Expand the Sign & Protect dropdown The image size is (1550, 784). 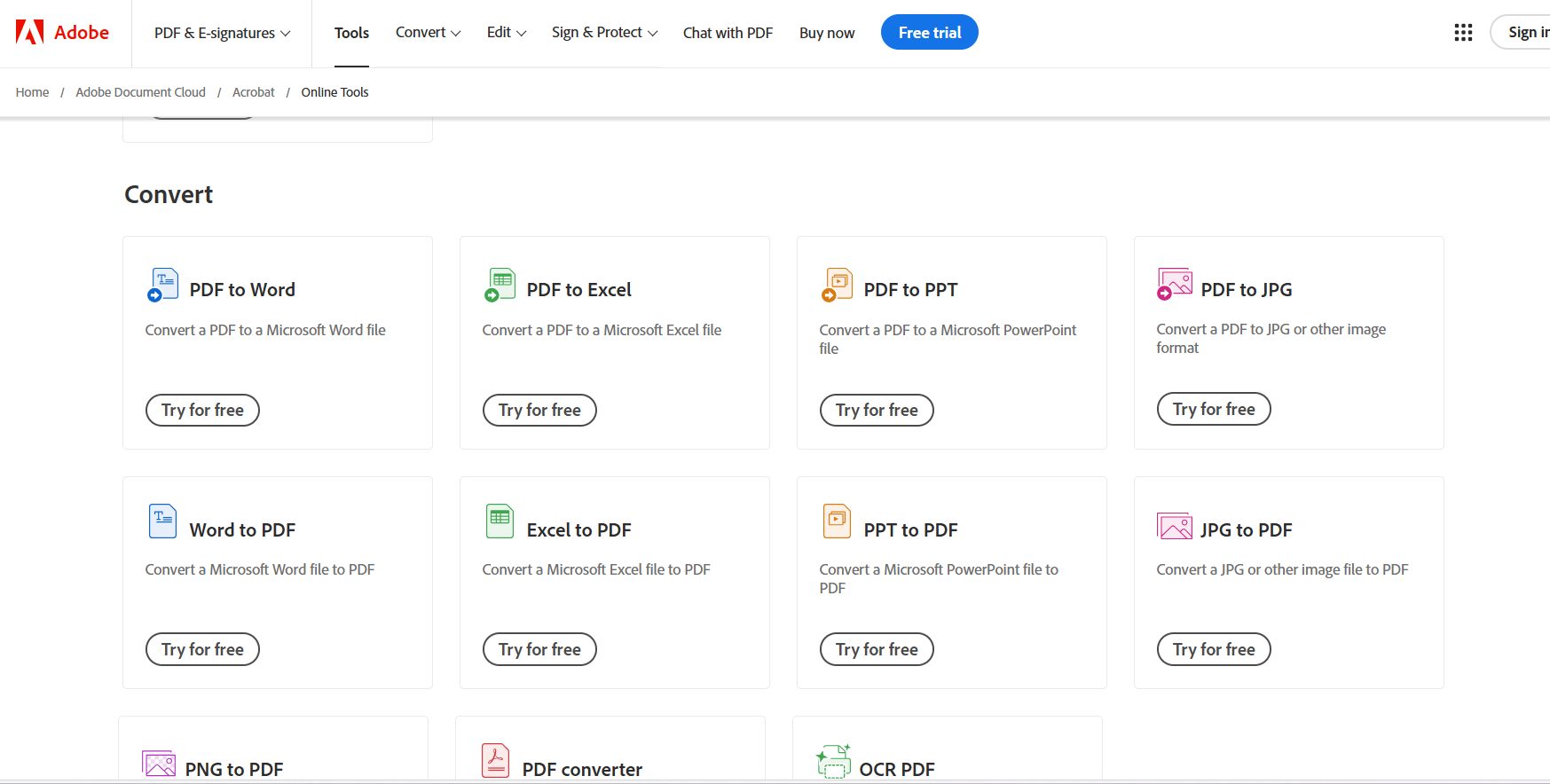pyautogui.click(x=604, y=33)
